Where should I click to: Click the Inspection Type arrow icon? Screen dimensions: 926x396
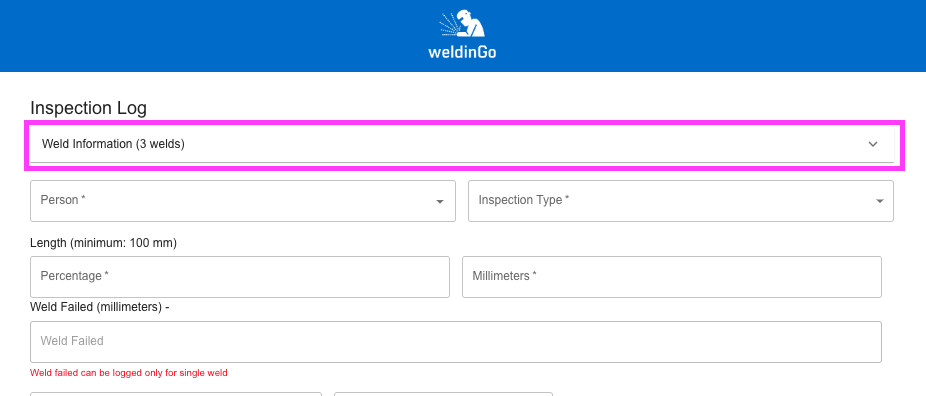879,202
